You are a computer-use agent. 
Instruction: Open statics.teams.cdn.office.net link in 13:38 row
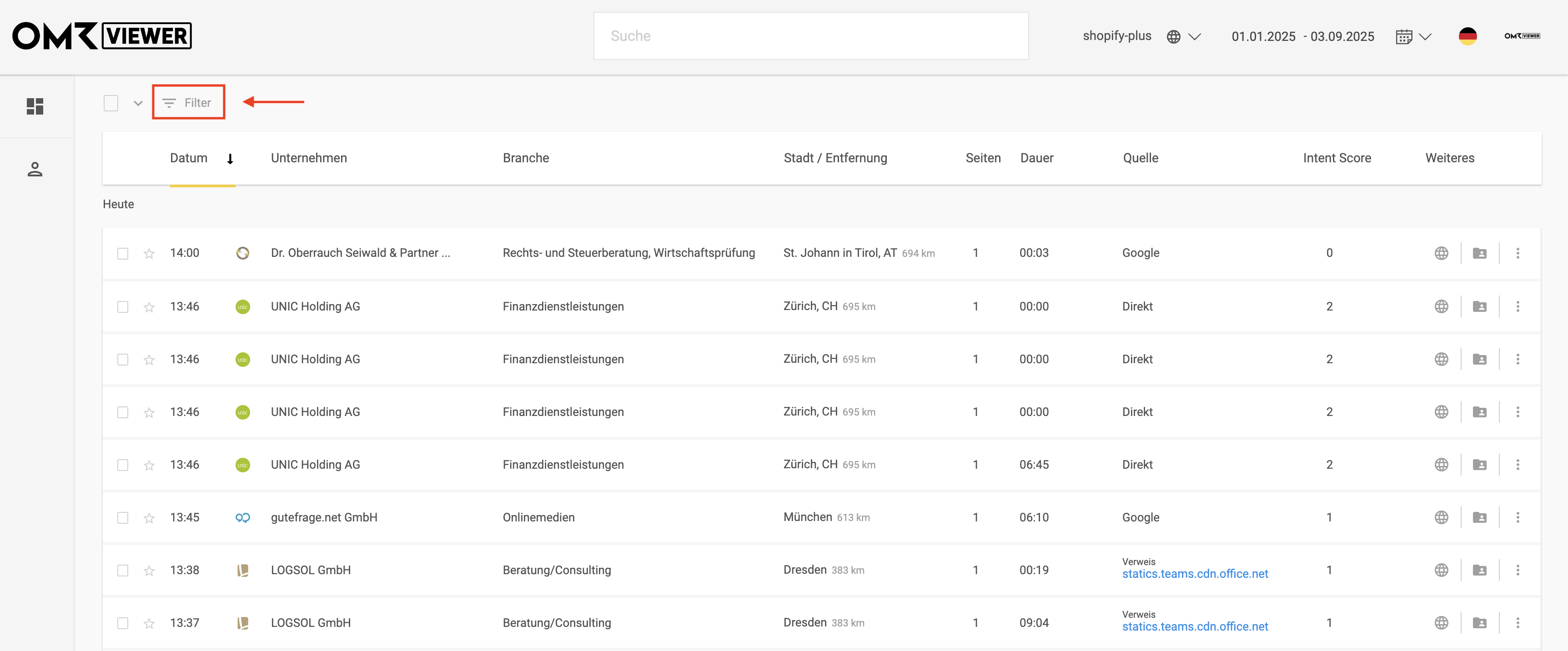pos(1195,574)
